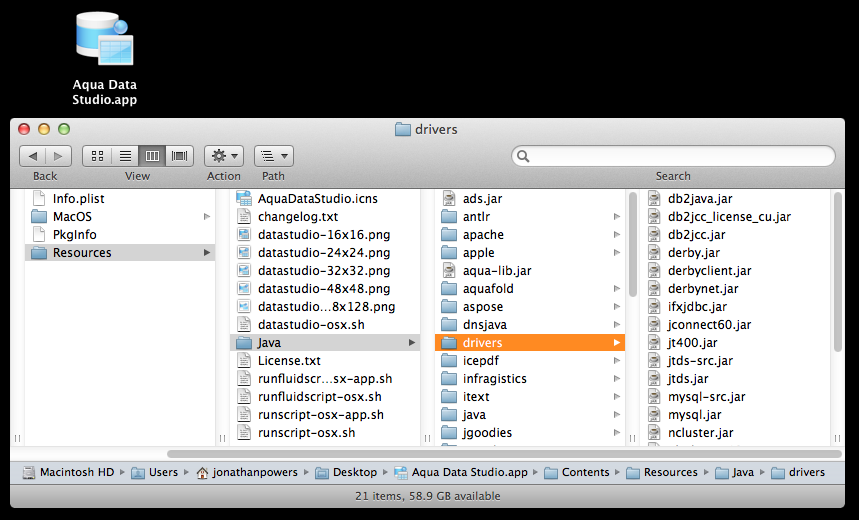The width and height of the screenshot is (859, 520).
Task: Select the jgoodies folder icon
Action: coord(449,432)
